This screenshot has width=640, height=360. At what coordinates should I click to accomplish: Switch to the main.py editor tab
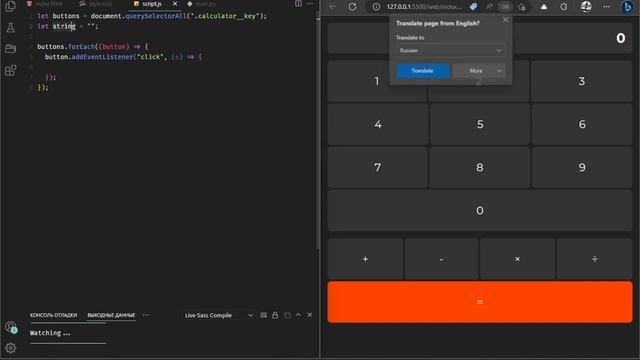tap(202, 4)
